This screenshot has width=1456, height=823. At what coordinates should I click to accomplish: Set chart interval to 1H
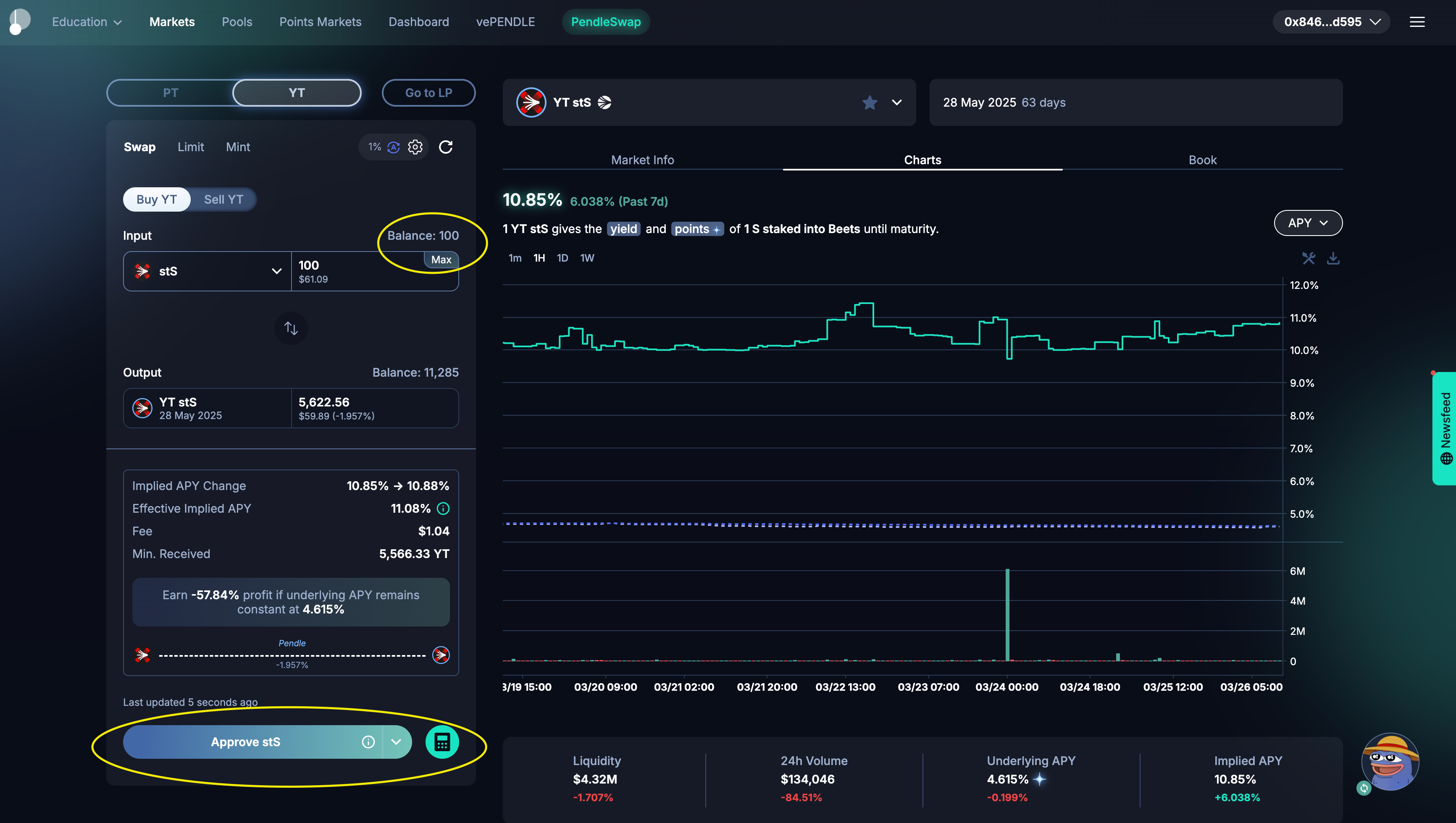pyautogui.click(x=539, y=258)
